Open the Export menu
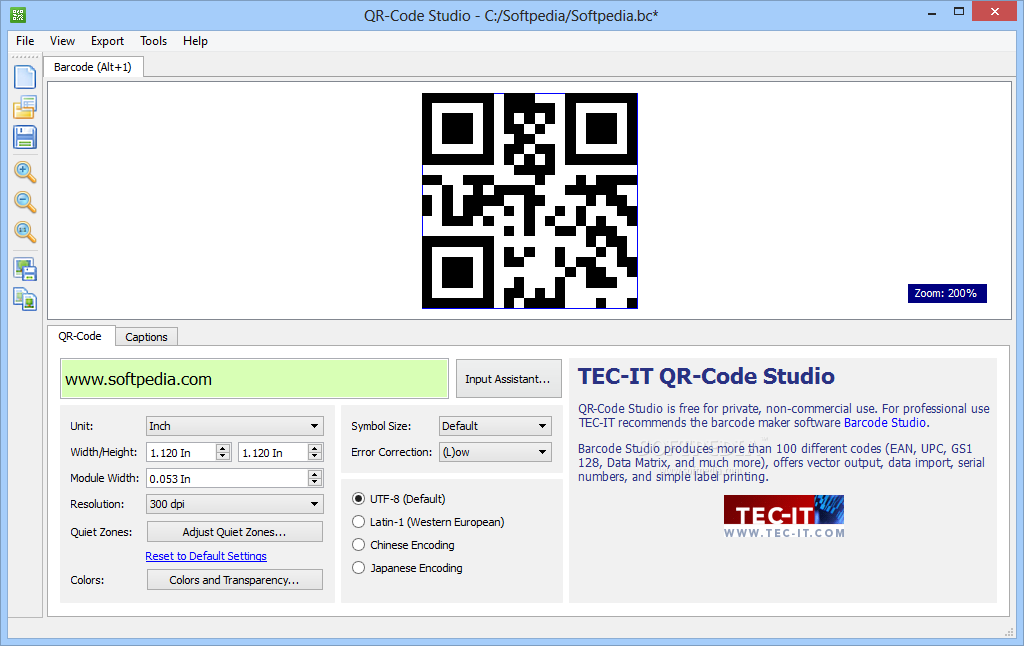This screenshot has height=646, width=1024. pyautogui.click(x=107, y=40)
